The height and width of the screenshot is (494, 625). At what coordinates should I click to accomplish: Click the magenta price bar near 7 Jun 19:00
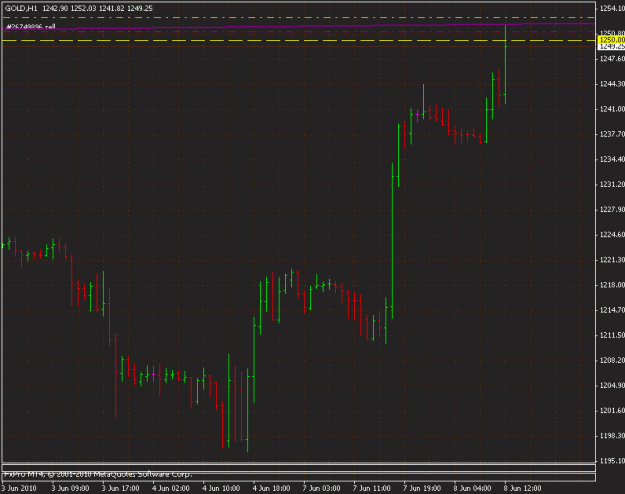[417, 115]
